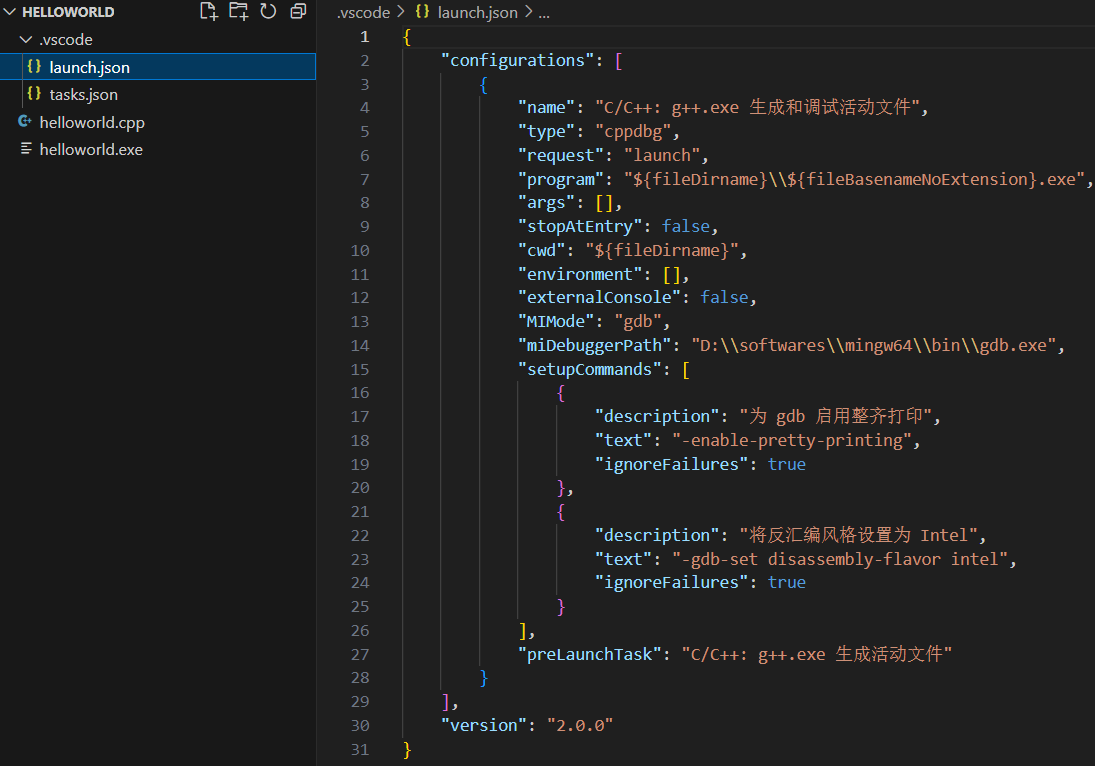Click line number 15 in the gutter
Viewport: 1095px width, 766px height.
(359, 369)
